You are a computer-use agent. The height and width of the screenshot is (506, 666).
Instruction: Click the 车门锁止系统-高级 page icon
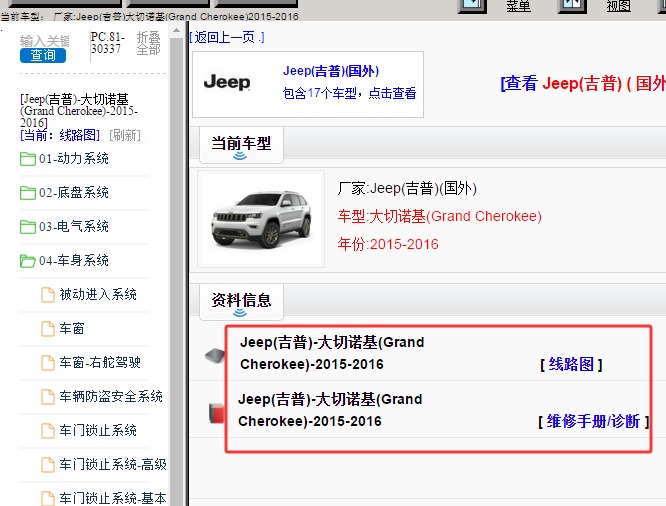[x=48, y=464]
